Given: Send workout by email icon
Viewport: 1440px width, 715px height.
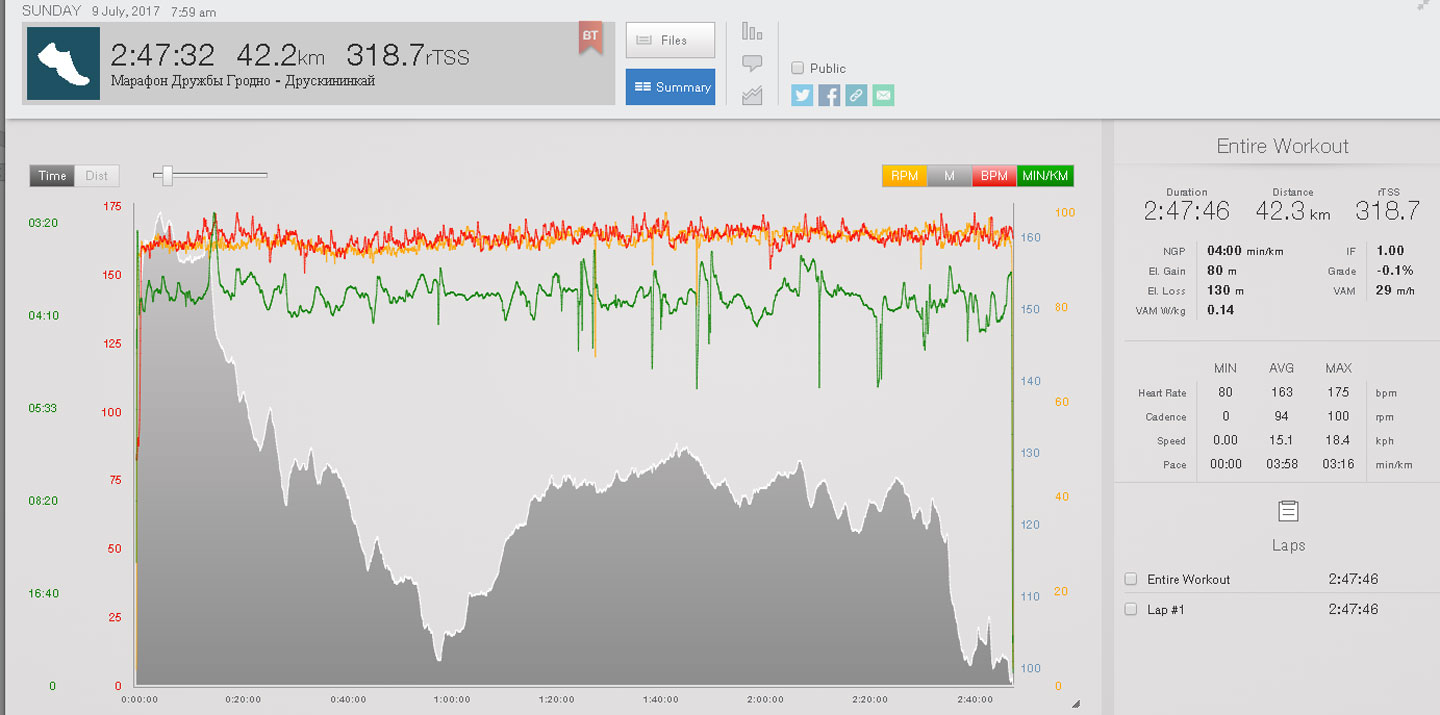Looking at the screenshot, I should [882, 95].
